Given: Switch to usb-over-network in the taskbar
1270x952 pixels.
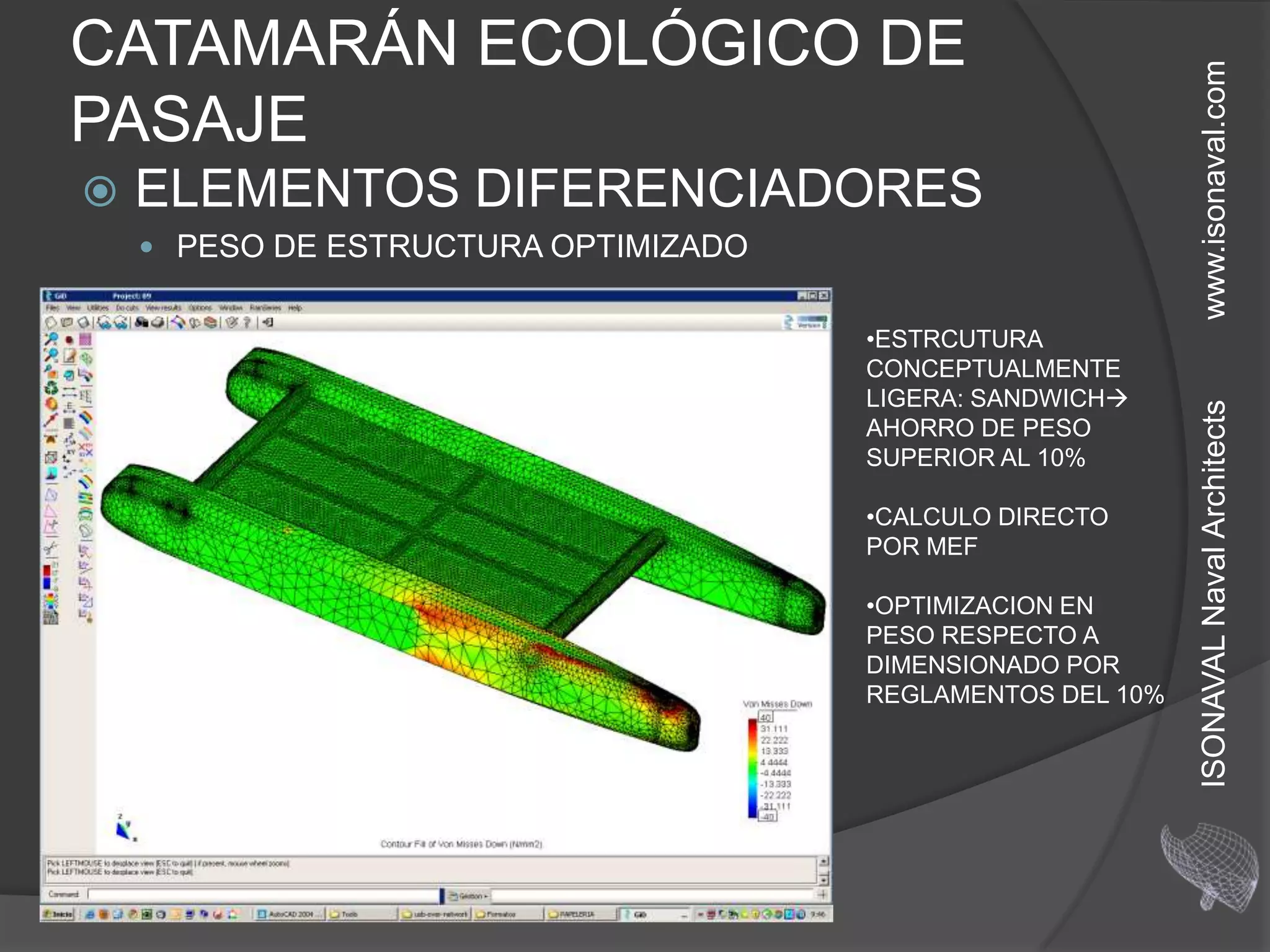Looking at the screenshot, I should (436, 914).
